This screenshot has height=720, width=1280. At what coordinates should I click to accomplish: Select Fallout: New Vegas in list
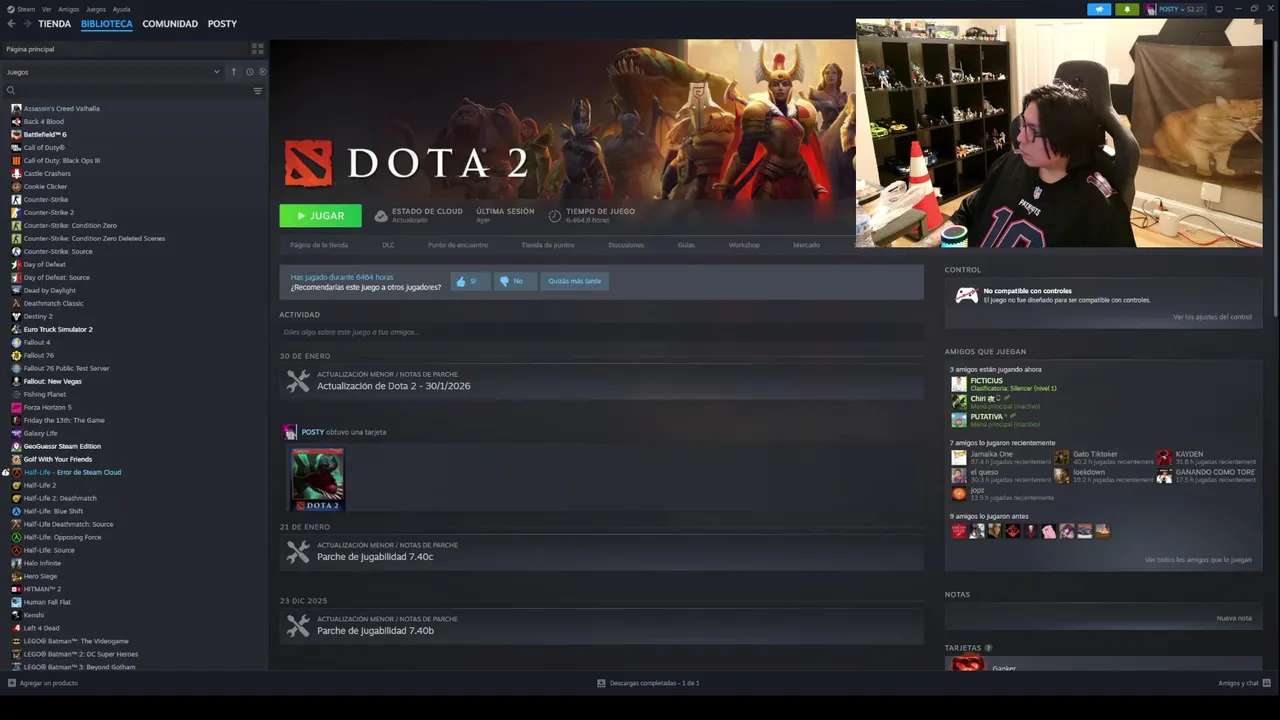click(x=52, y=381)
